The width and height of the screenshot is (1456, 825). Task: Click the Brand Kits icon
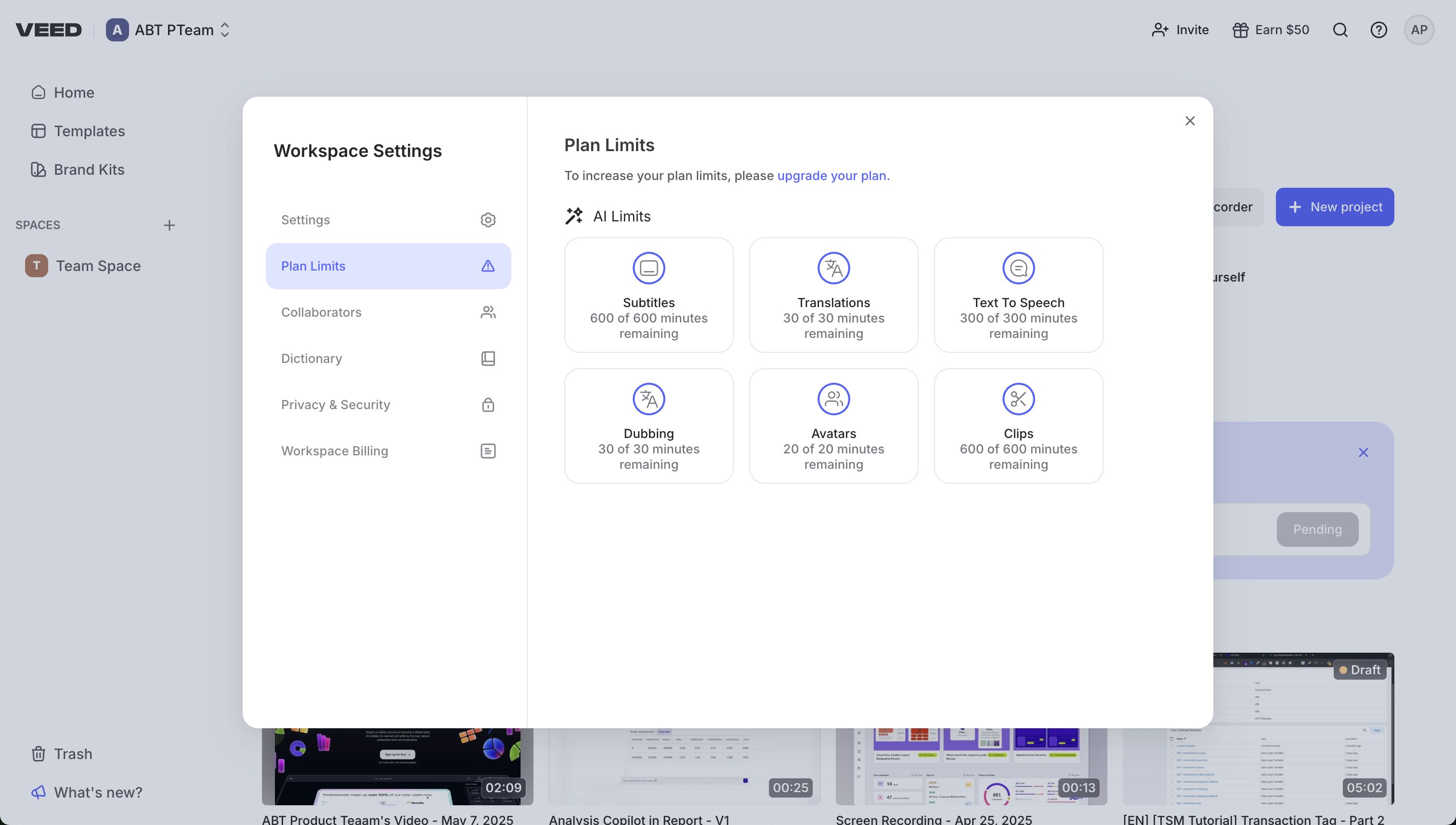tap(39, 169)
